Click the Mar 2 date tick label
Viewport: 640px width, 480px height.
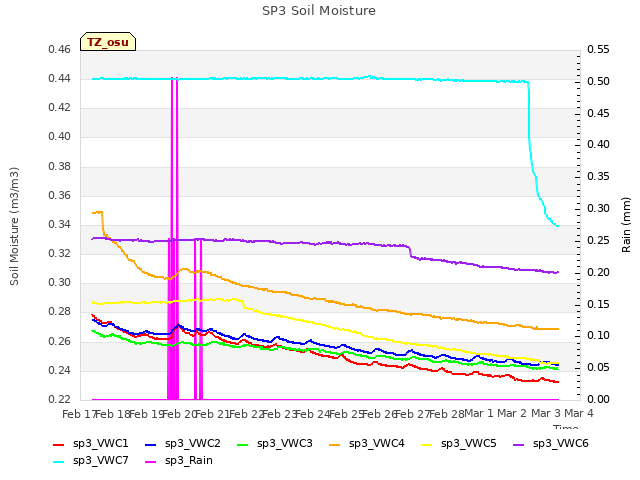(512, 414)
